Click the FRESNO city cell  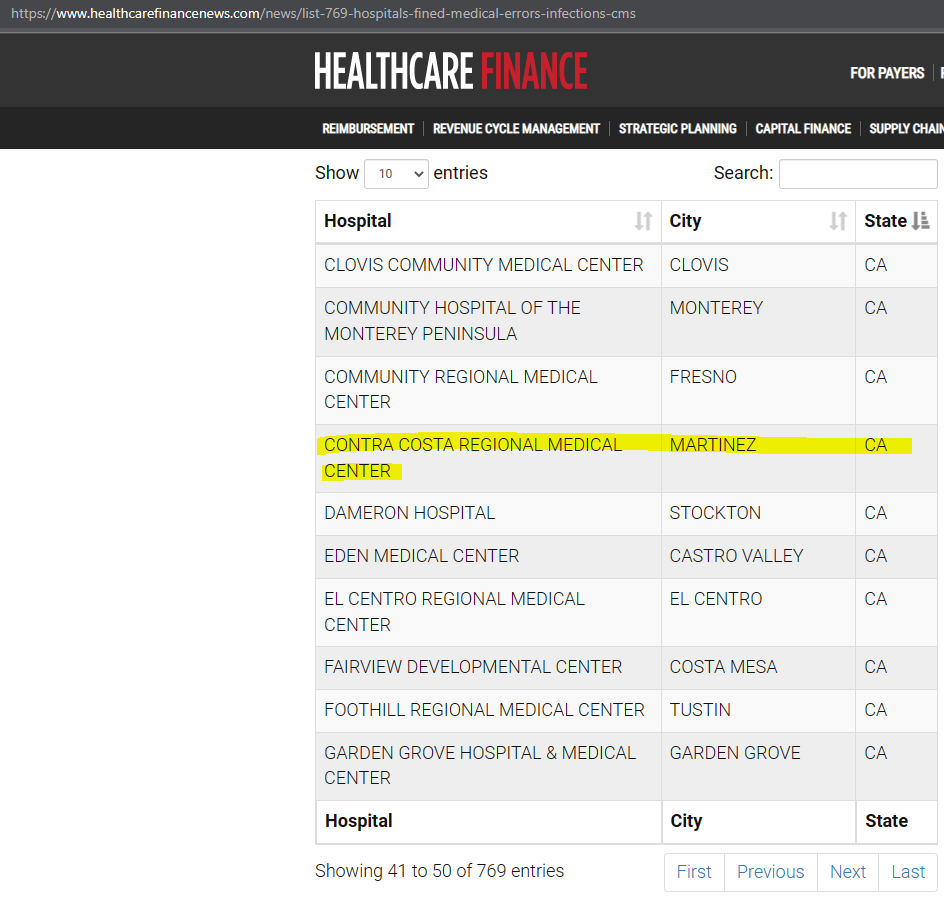758,390
